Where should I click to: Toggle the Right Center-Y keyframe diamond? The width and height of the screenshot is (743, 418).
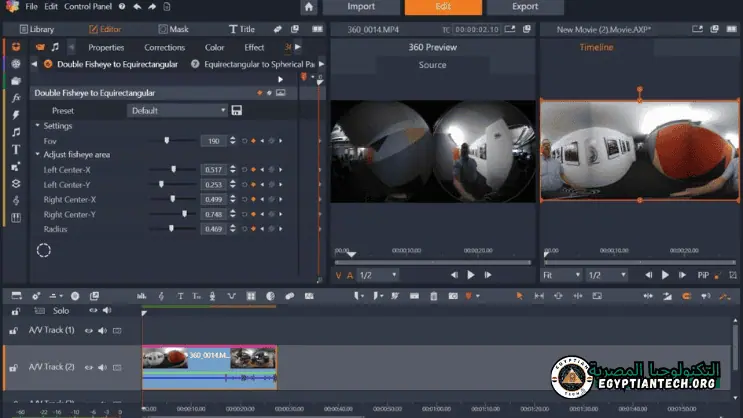coord(254,214)
